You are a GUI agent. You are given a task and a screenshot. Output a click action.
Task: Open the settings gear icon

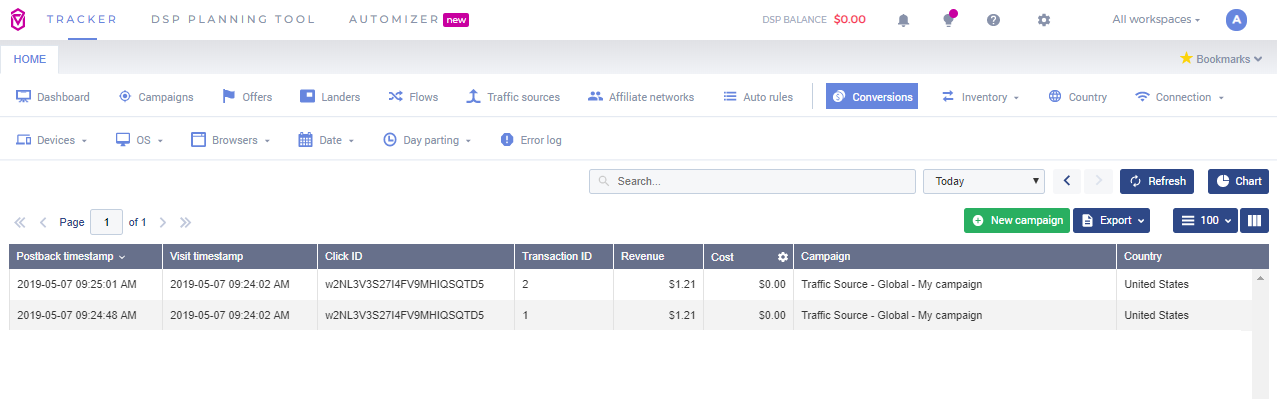click(x=1044, y=20)
